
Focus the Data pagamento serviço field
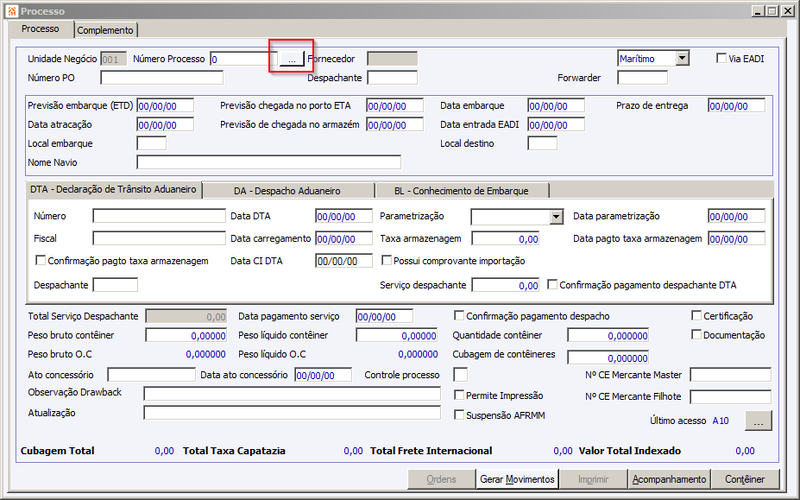[385, 316]
